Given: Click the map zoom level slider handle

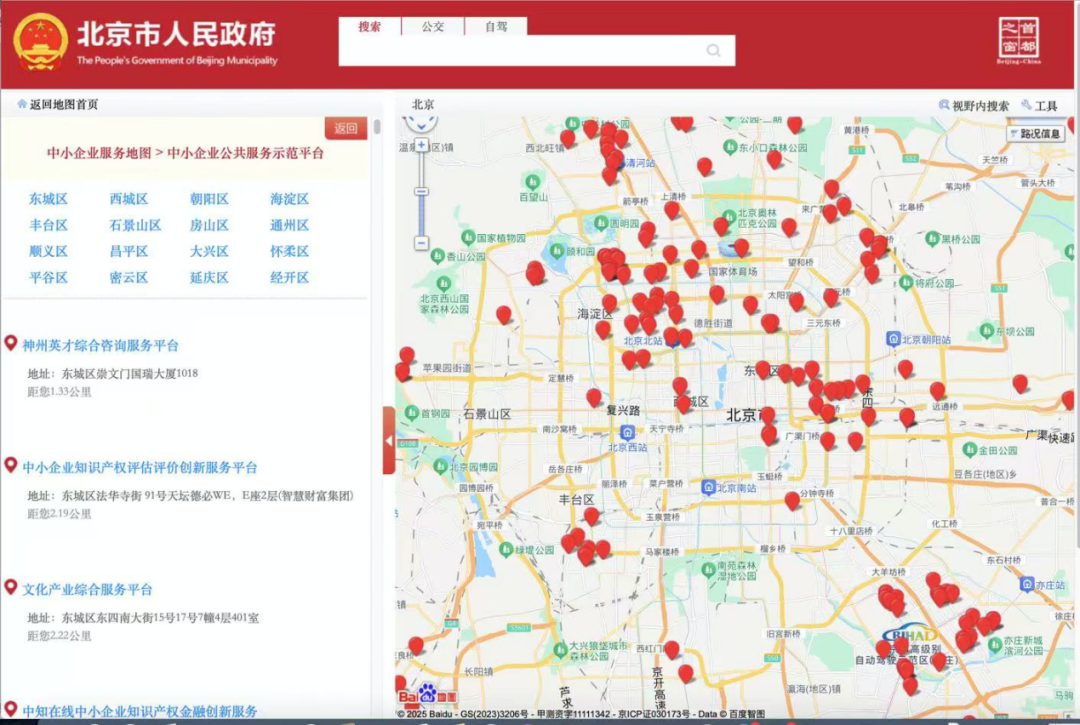Looking at the screenshot, I should pos(421,191).
